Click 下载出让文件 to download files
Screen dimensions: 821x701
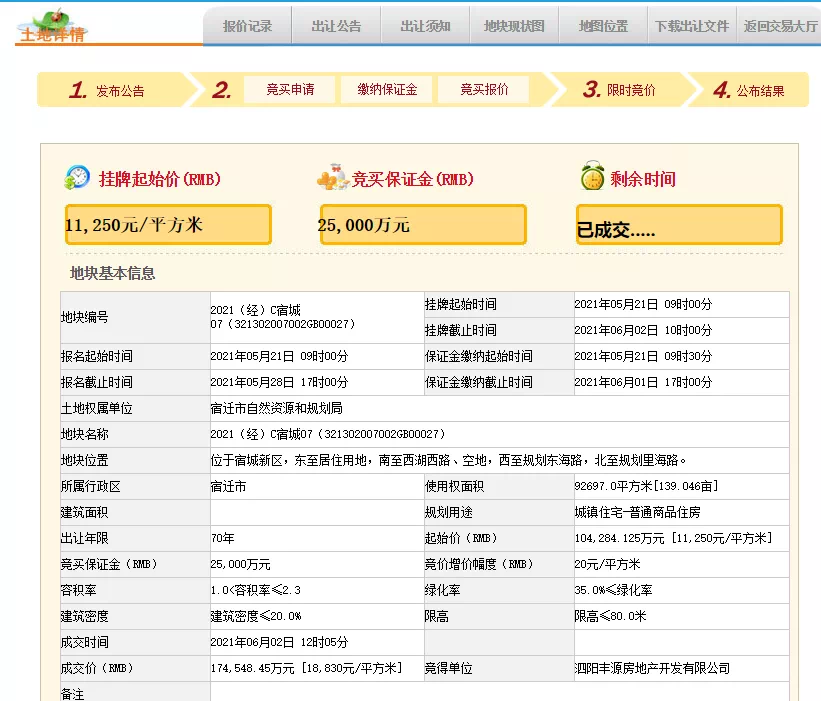pos(692,27)
